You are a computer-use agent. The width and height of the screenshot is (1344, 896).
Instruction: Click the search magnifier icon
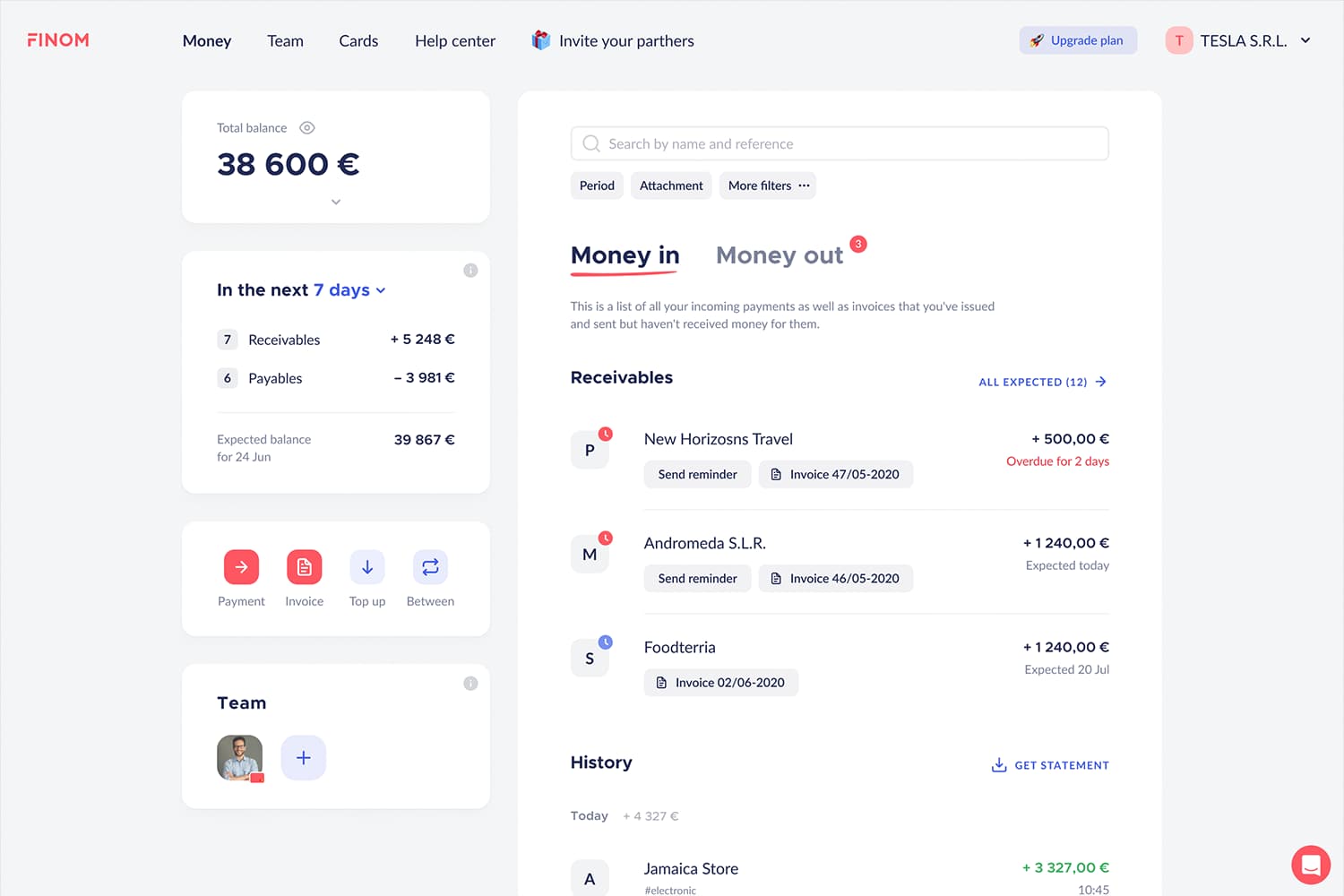591,143
